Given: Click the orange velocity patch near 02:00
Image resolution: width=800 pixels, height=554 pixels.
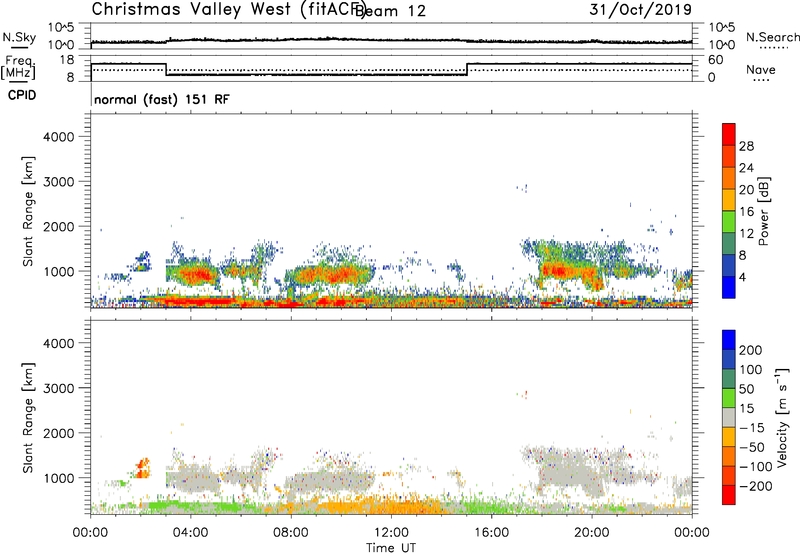Looking at the screenshot, I should 143,468.
